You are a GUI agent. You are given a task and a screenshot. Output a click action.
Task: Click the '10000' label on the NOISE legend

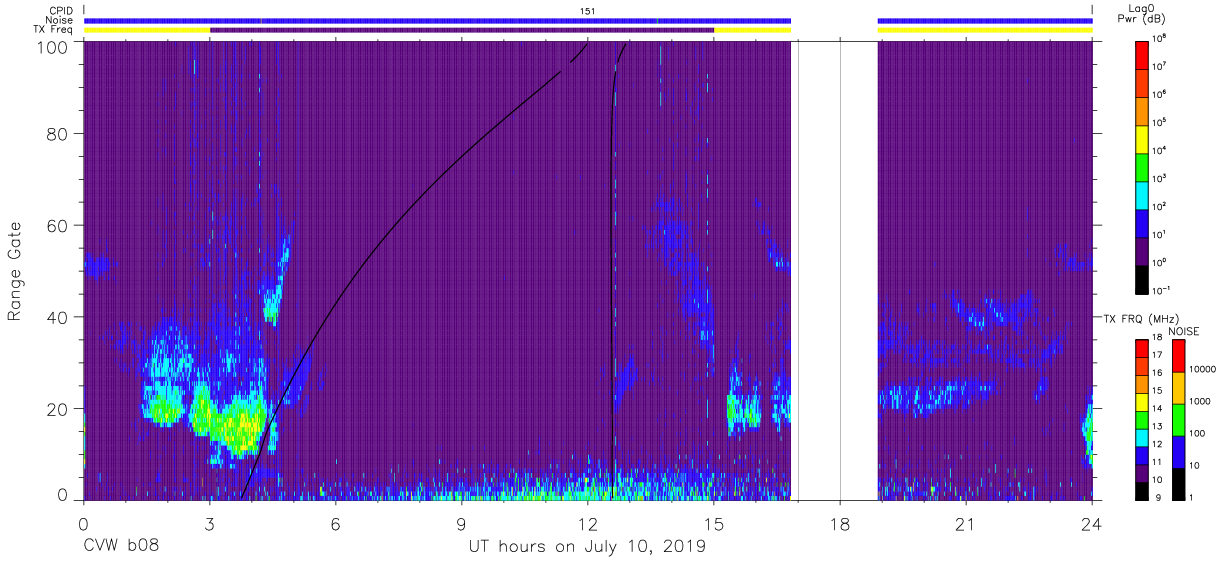point(1201,370)
